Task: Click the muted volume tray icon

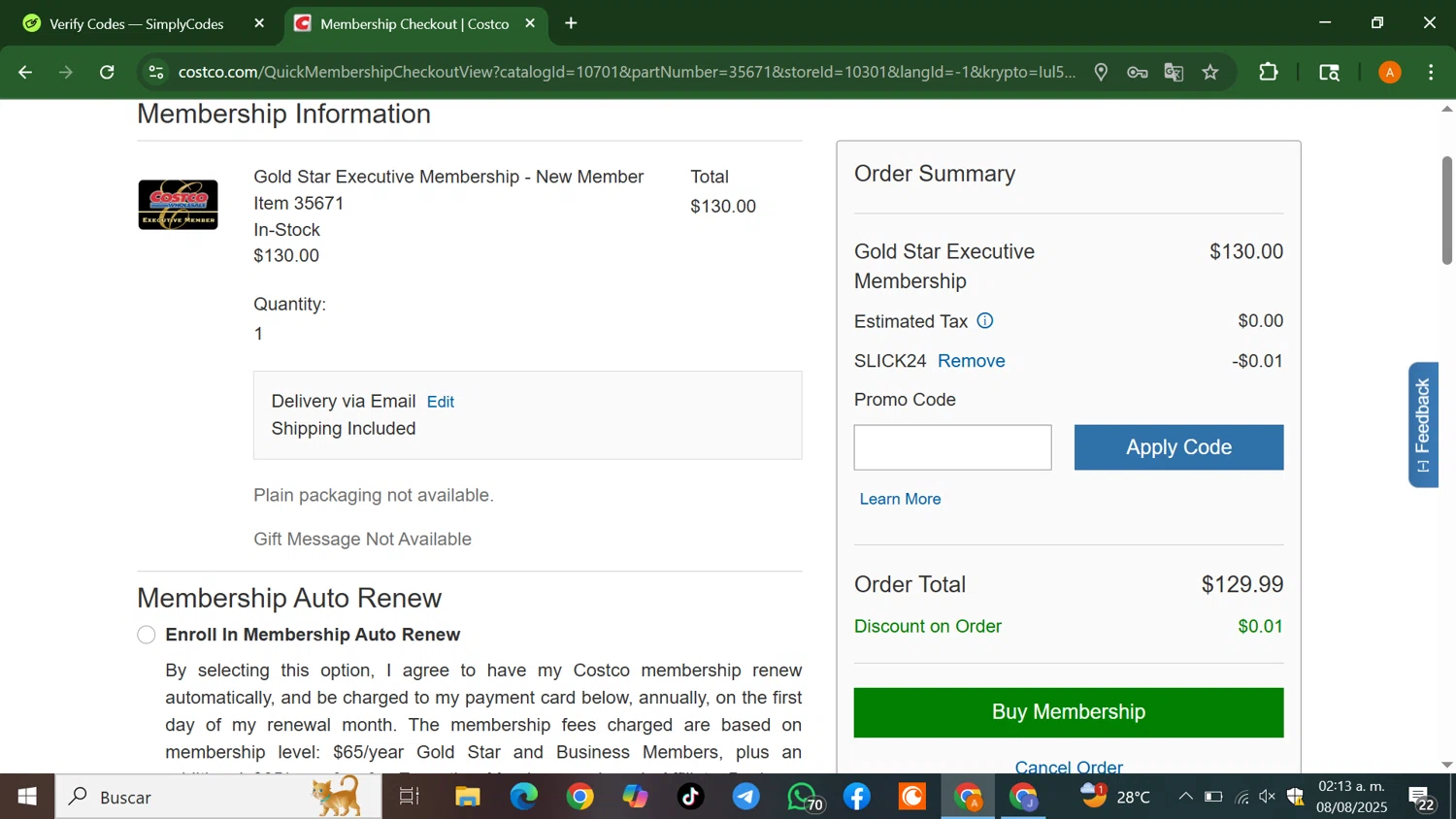Action: (x=1268, y=797)
